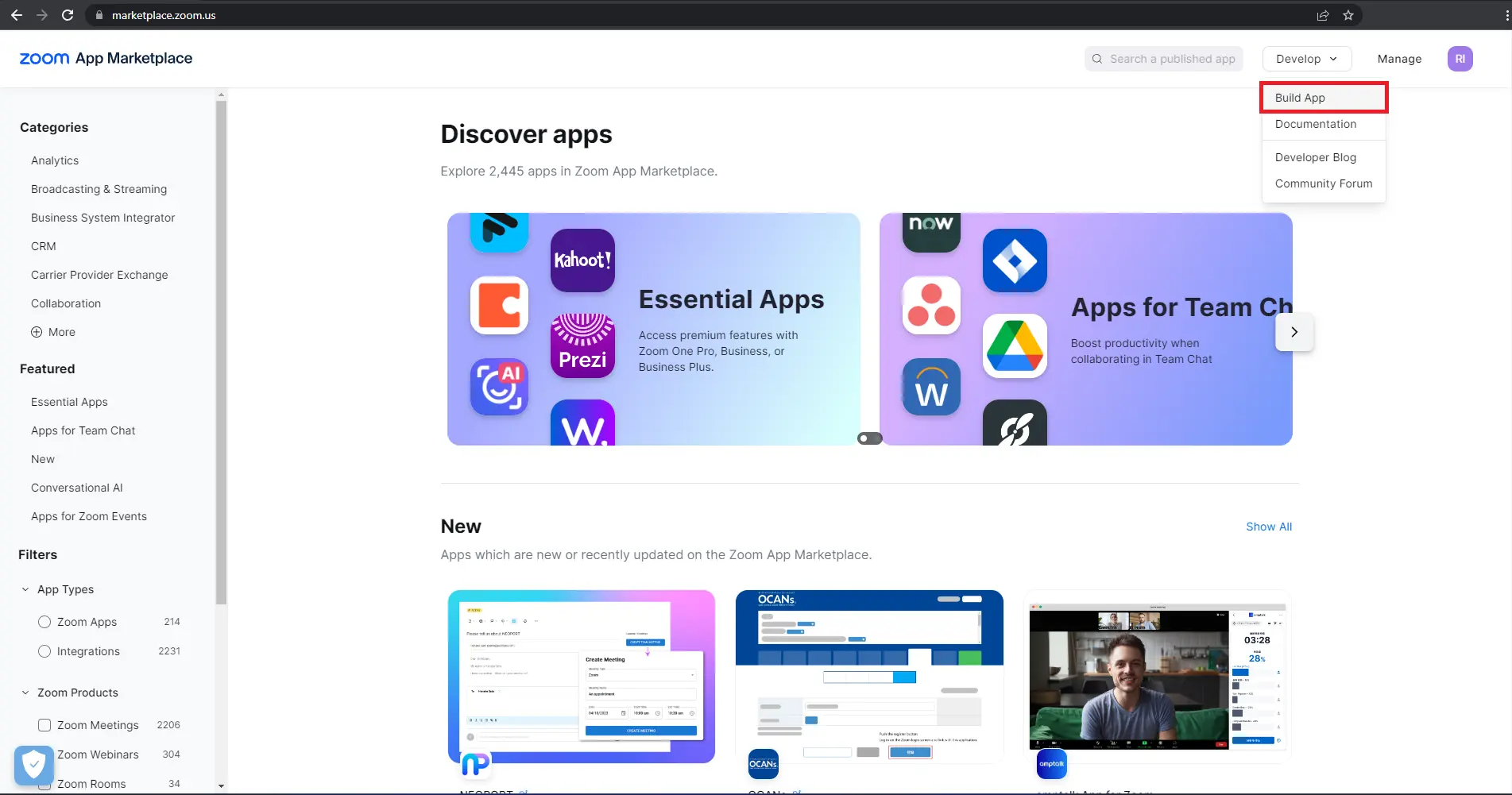Collapse the Zoom Products filter section

[25, 693]
